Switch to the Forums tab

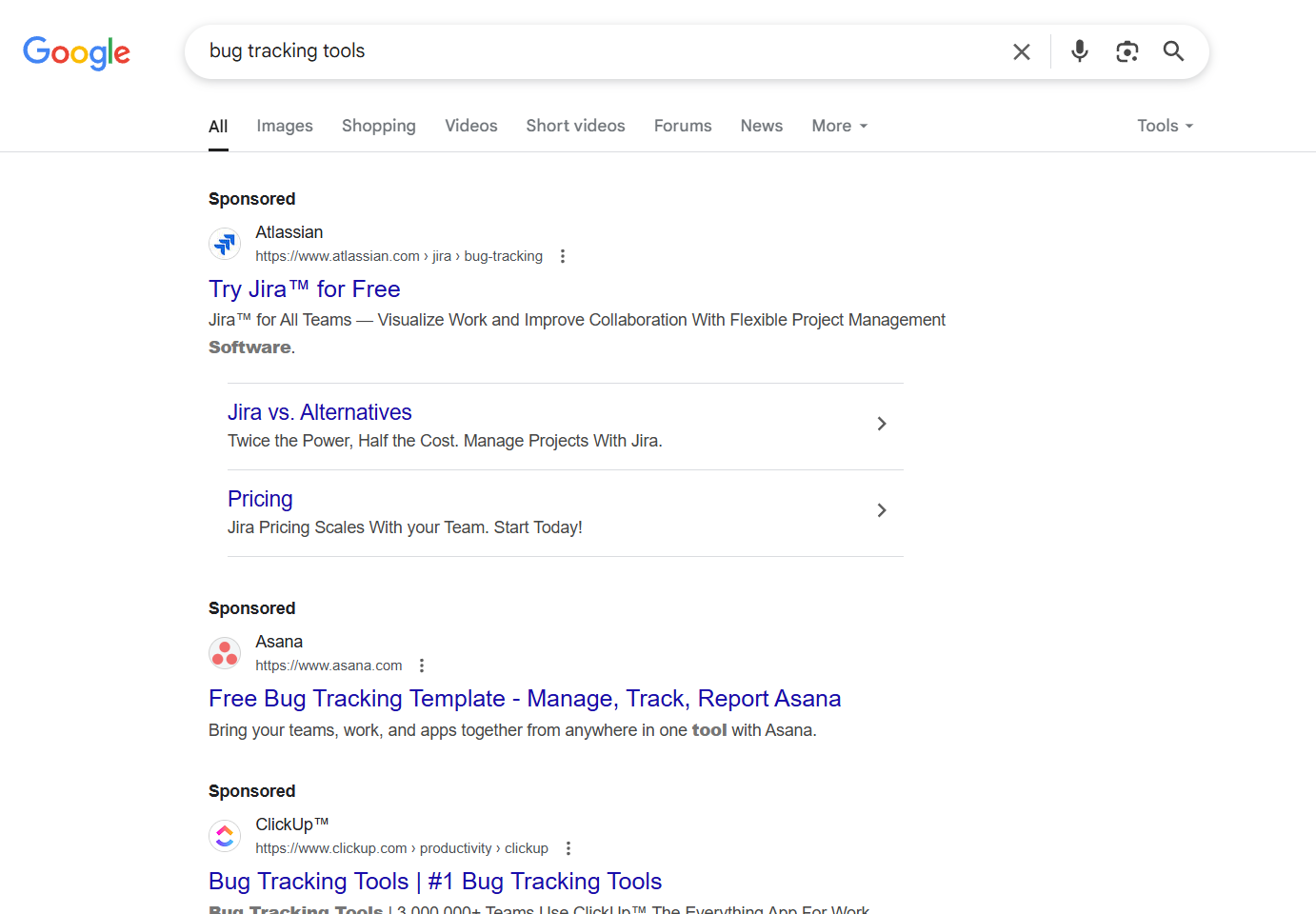point(683,126)
